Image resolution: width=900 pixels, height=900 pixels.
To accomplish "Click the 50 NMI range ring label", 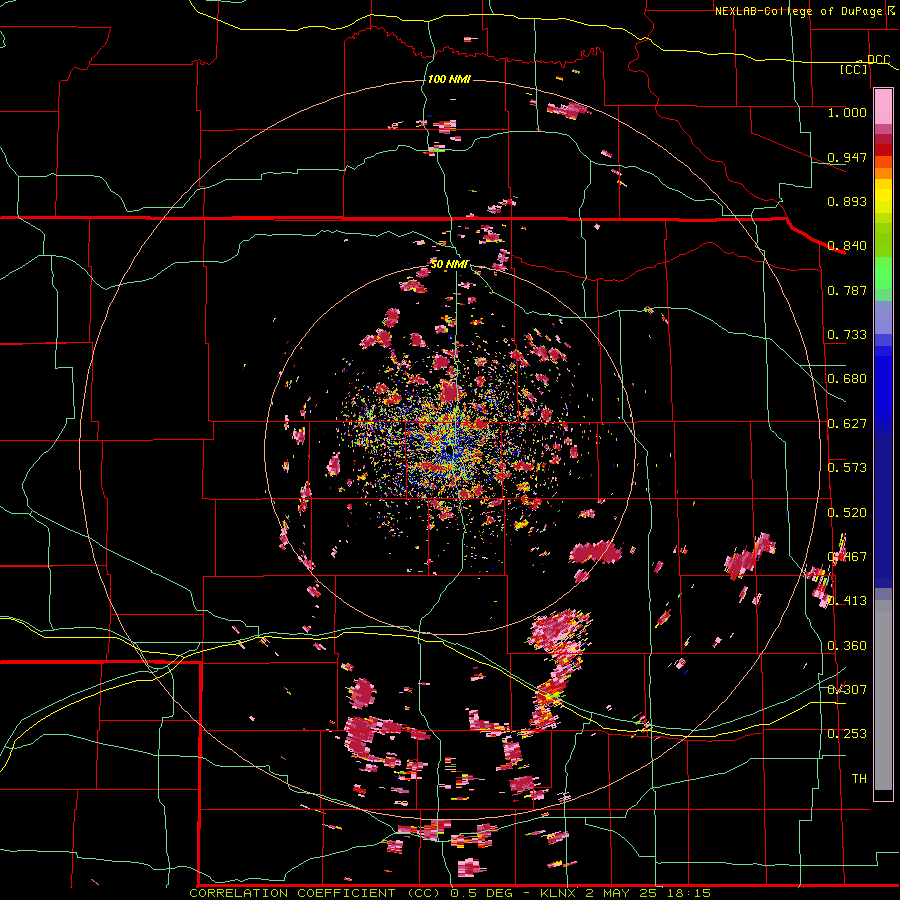I will pos(450,264).
